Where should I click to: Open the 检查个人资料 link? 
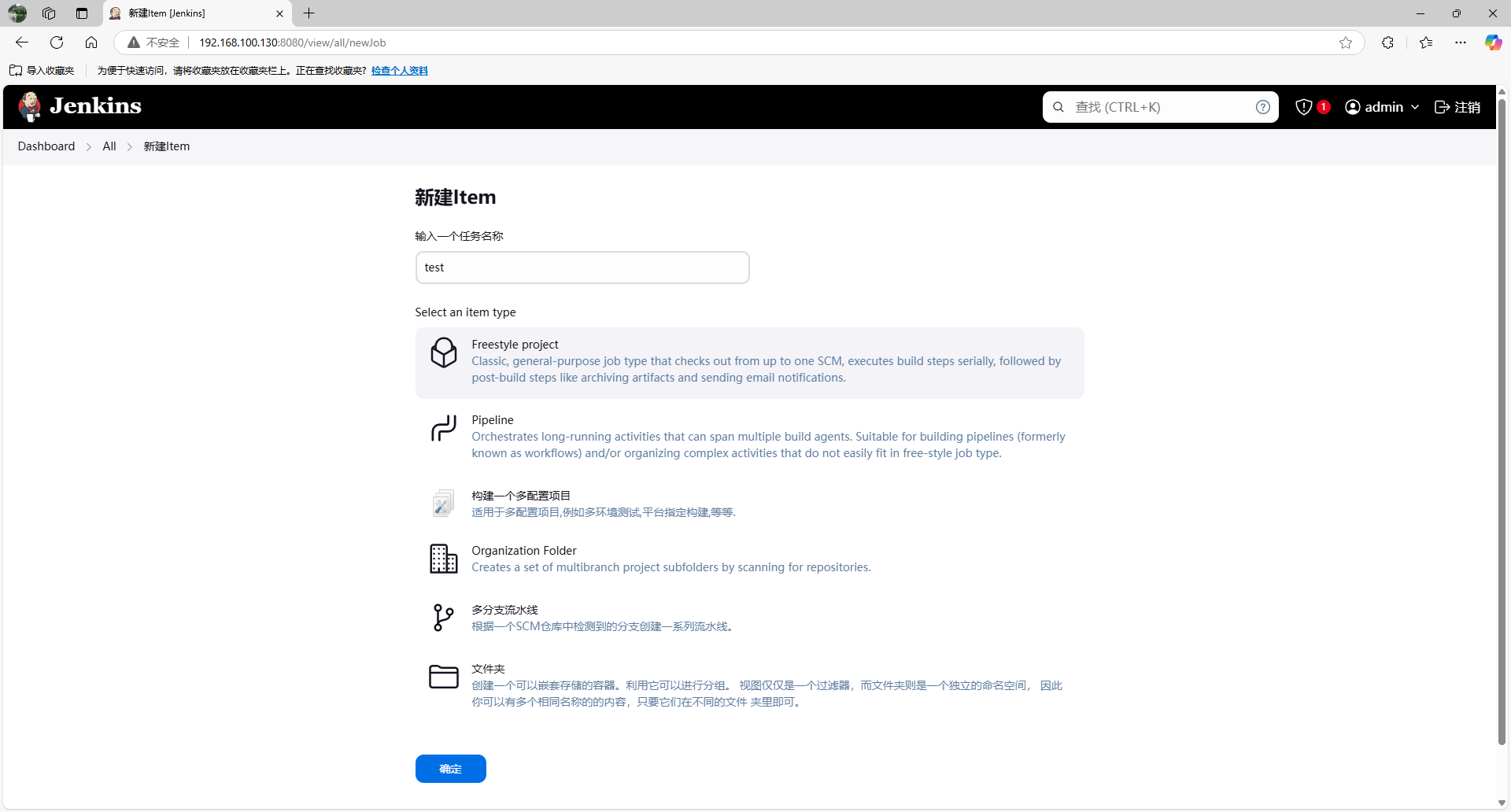pyautogui.click(x=399, y=71)
